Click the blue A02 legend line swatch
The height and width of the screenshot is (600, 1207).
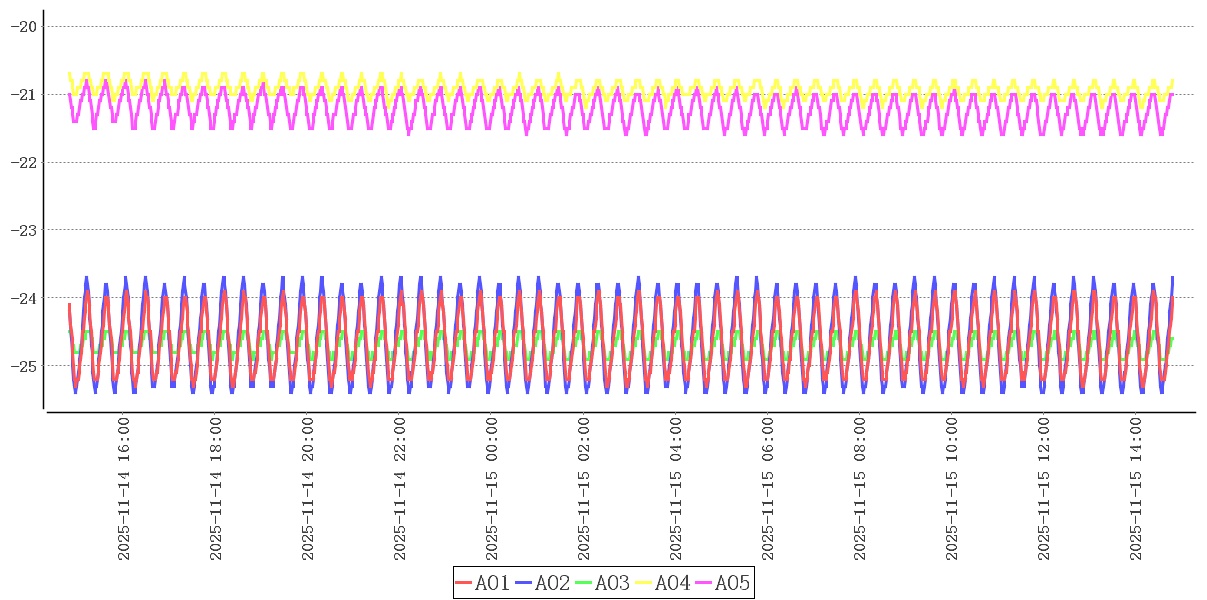tap(524, 583)
